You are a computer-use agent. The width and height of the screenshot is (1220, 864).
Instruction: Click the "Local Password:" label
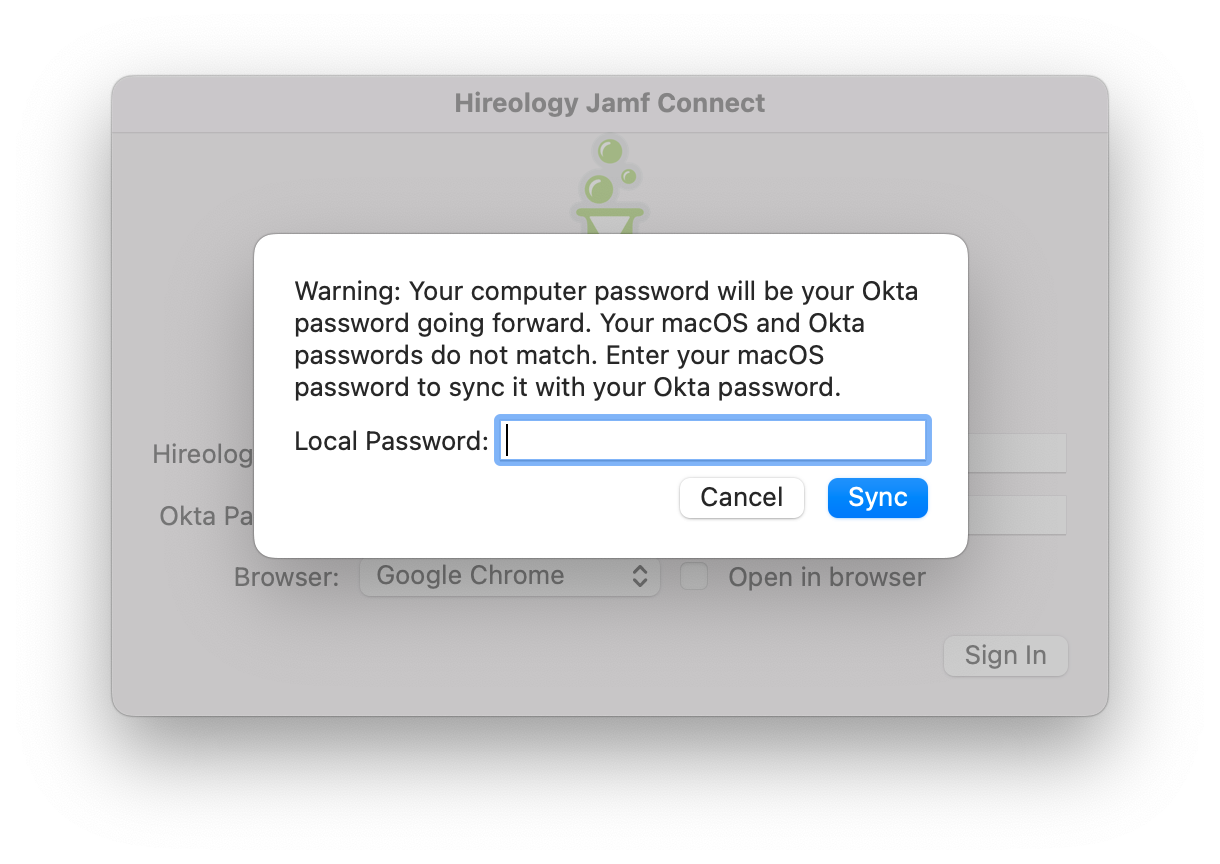pos(391,441)
